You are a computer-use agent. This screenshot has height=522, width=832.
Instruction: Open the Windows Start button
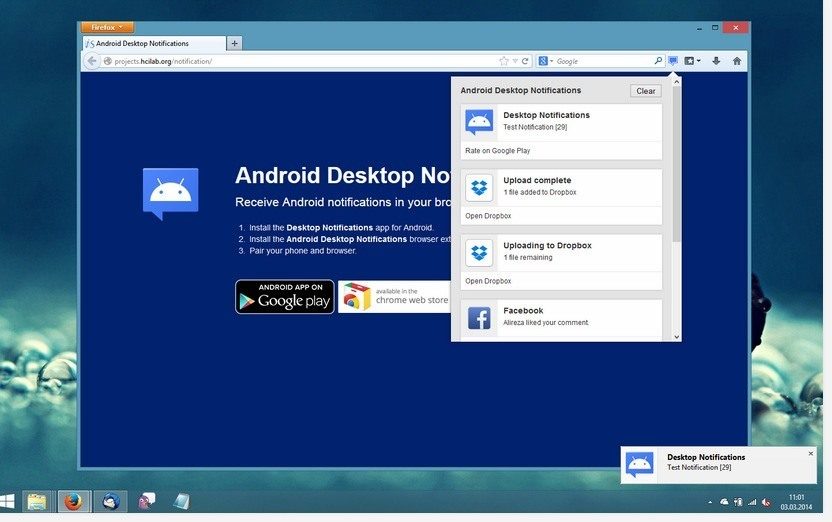pos(7,501)
